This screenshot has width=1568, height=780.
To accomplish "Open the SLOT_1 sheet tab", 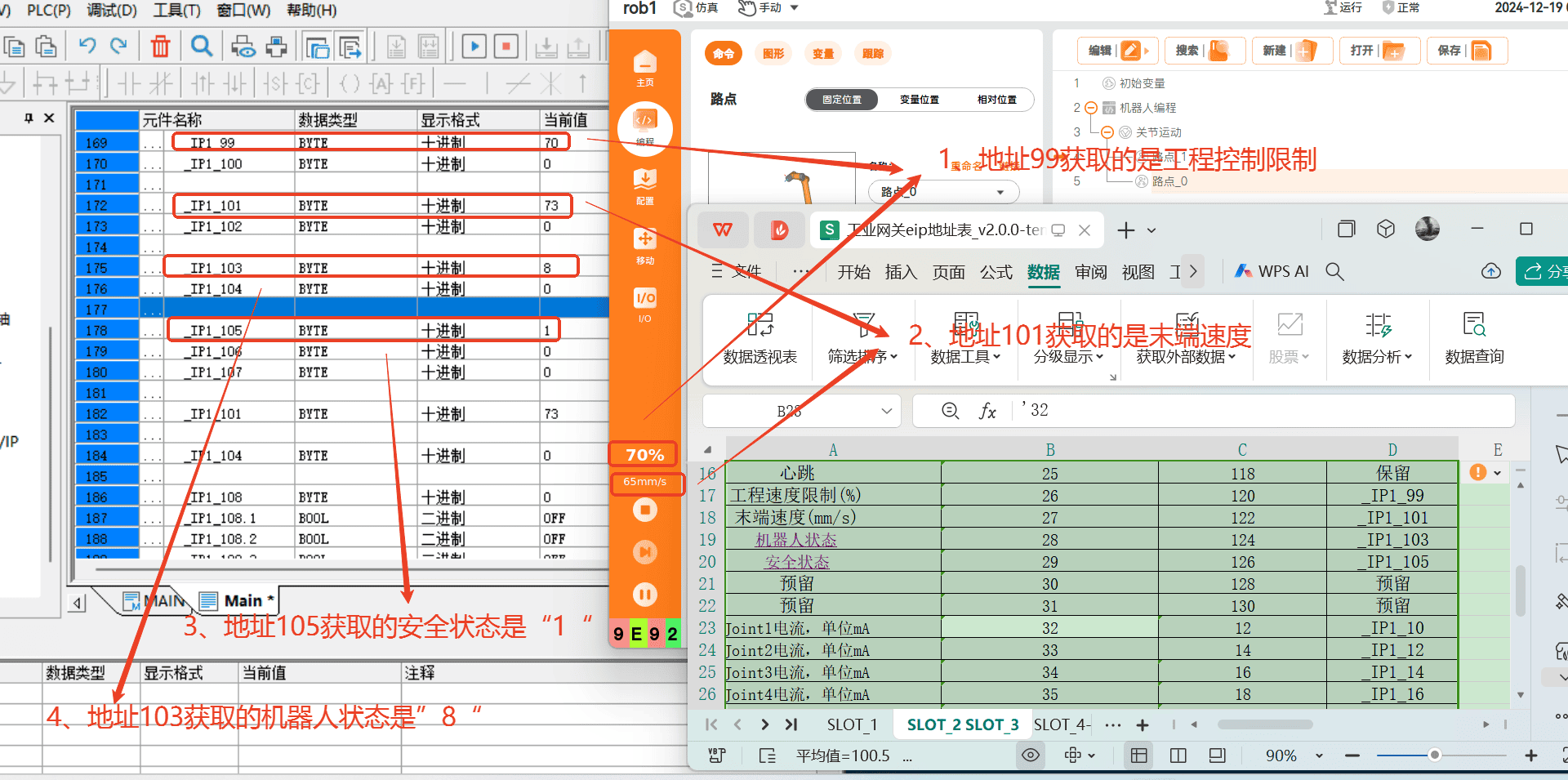I will coord(852,724).
